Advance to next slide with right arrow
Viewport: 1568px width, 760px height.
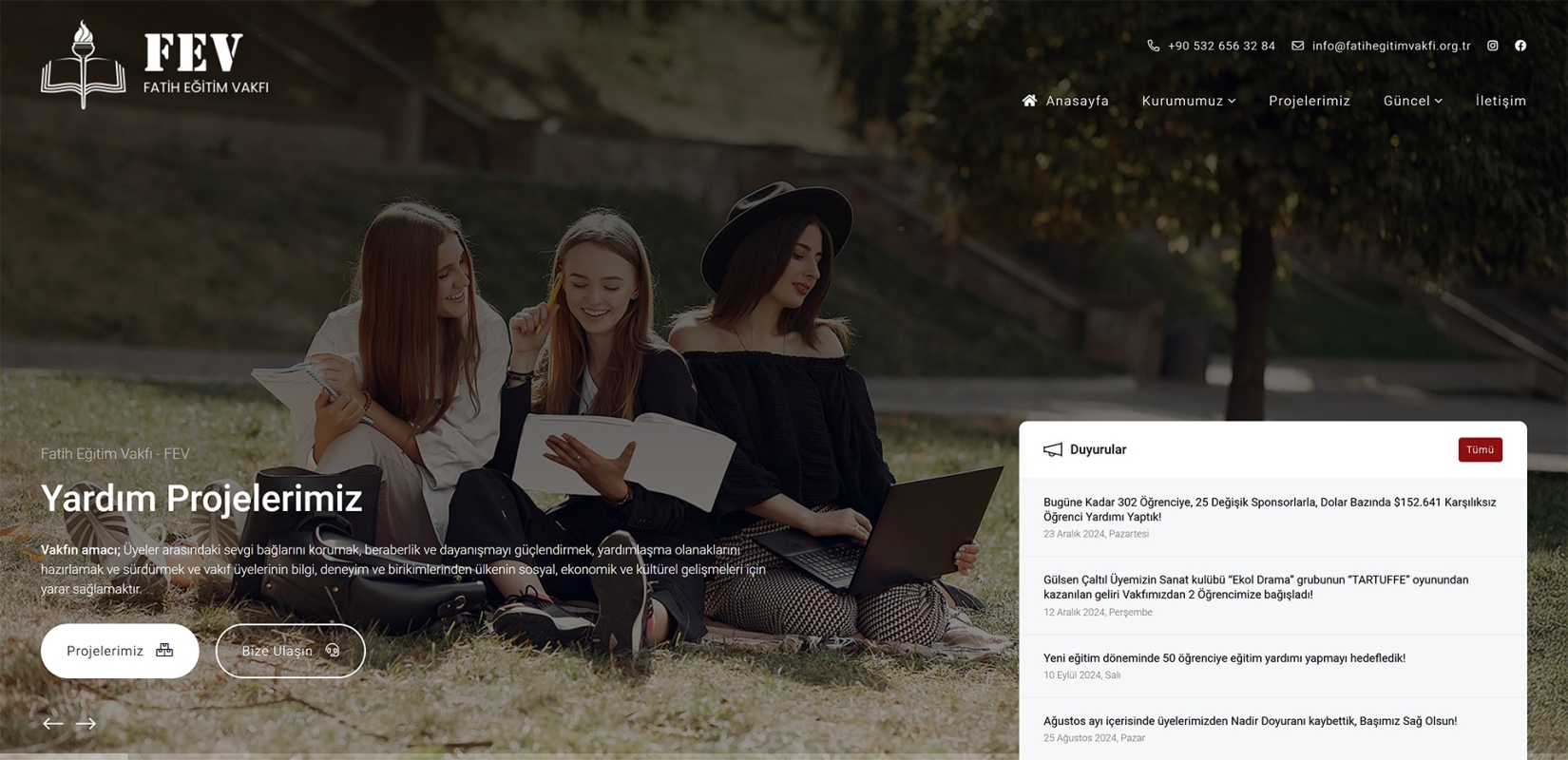pos(86,724)
